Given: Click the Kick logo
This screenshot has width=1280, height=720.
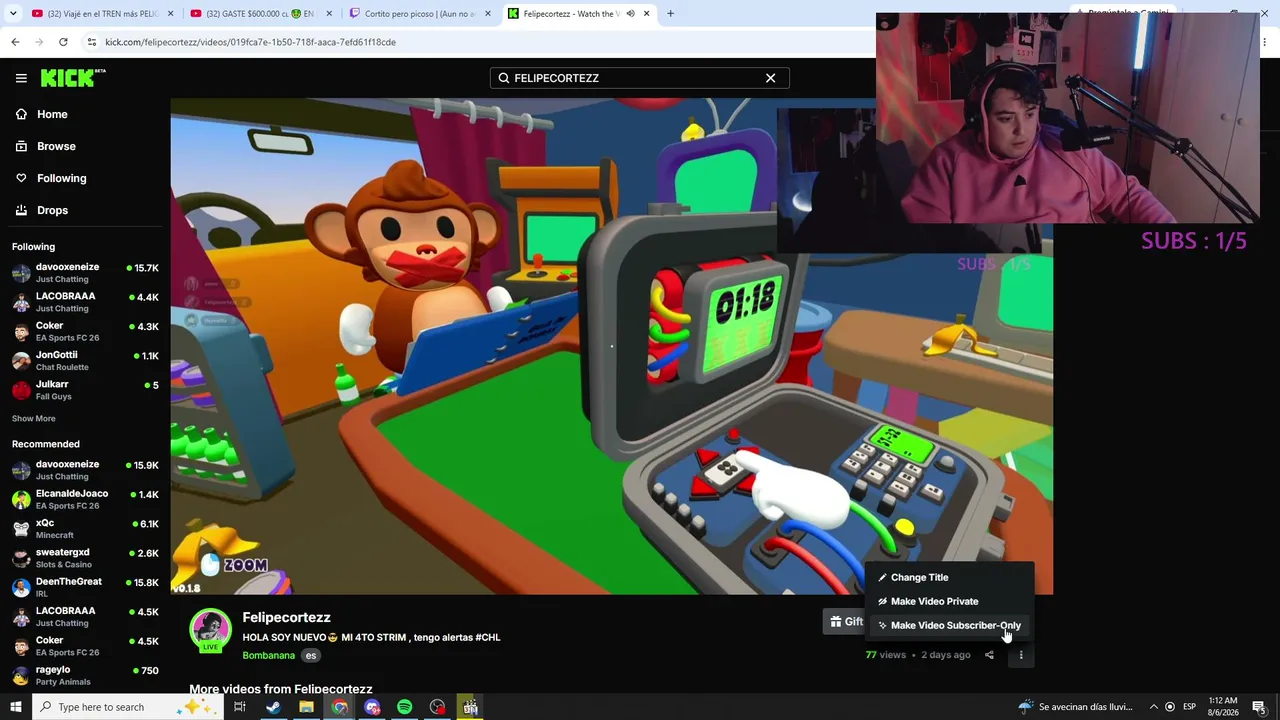Looking at the screenshot, I should (x=73, y=78).
